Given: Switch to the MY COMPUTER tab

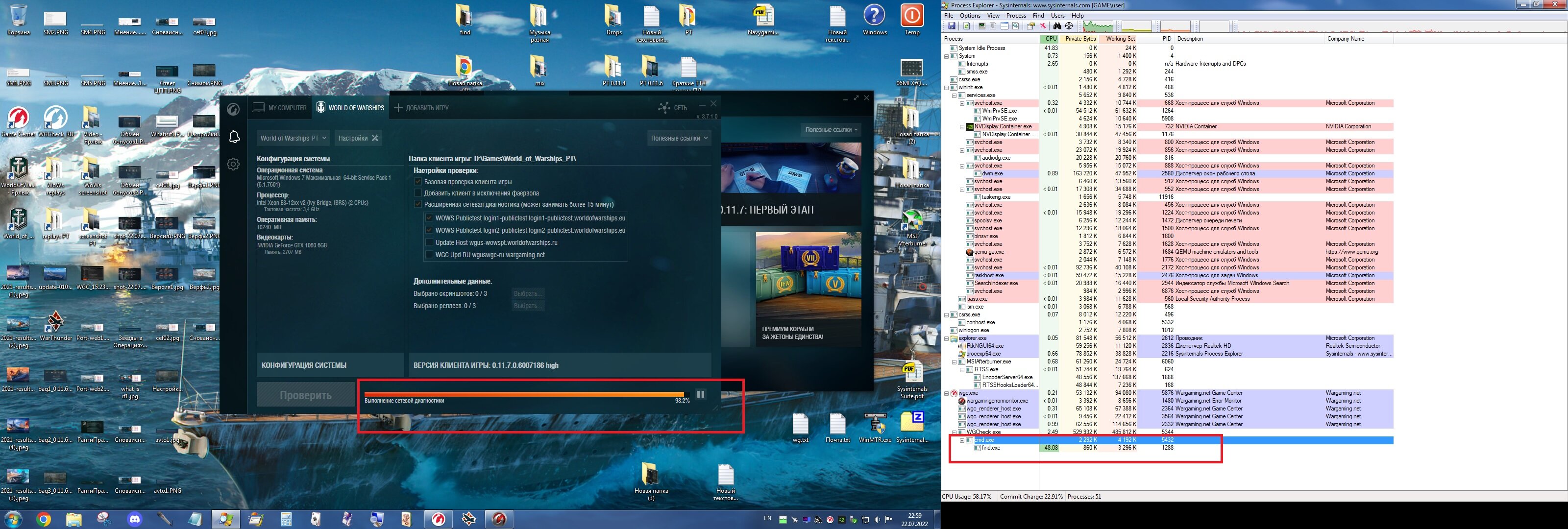Looking at the screenshot, I should tap(280, 108).
